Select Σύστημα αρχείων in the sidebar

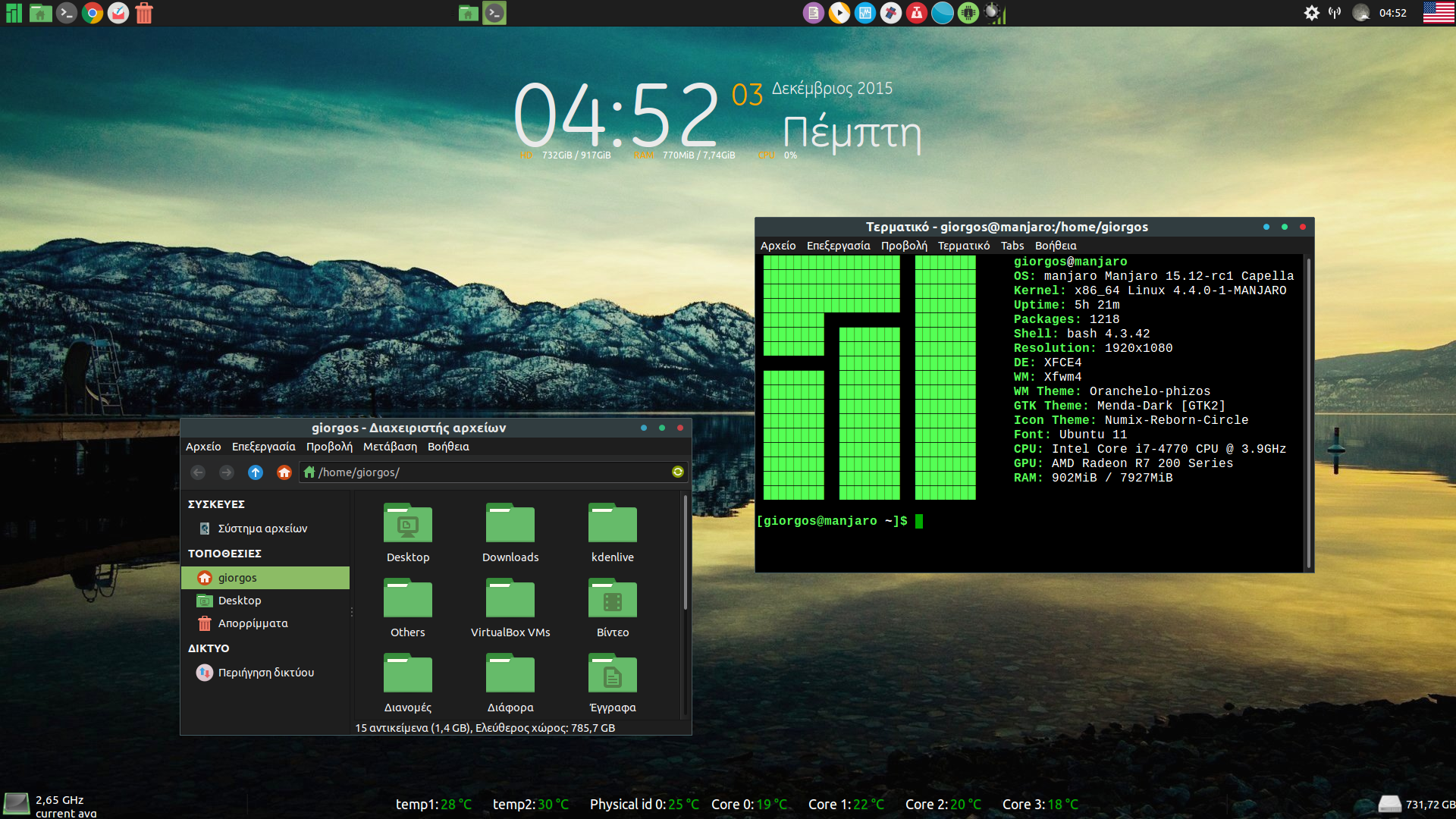coord(265,529)
